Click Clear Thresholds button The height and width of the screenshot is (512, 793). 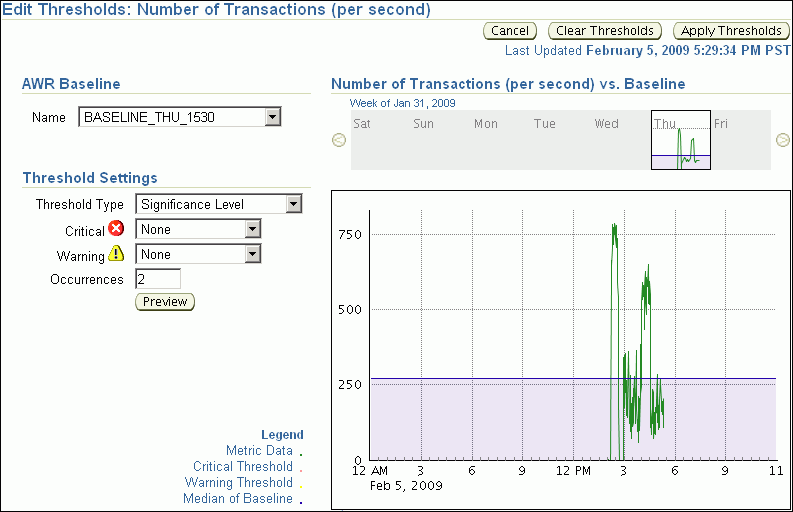[605, 31]
